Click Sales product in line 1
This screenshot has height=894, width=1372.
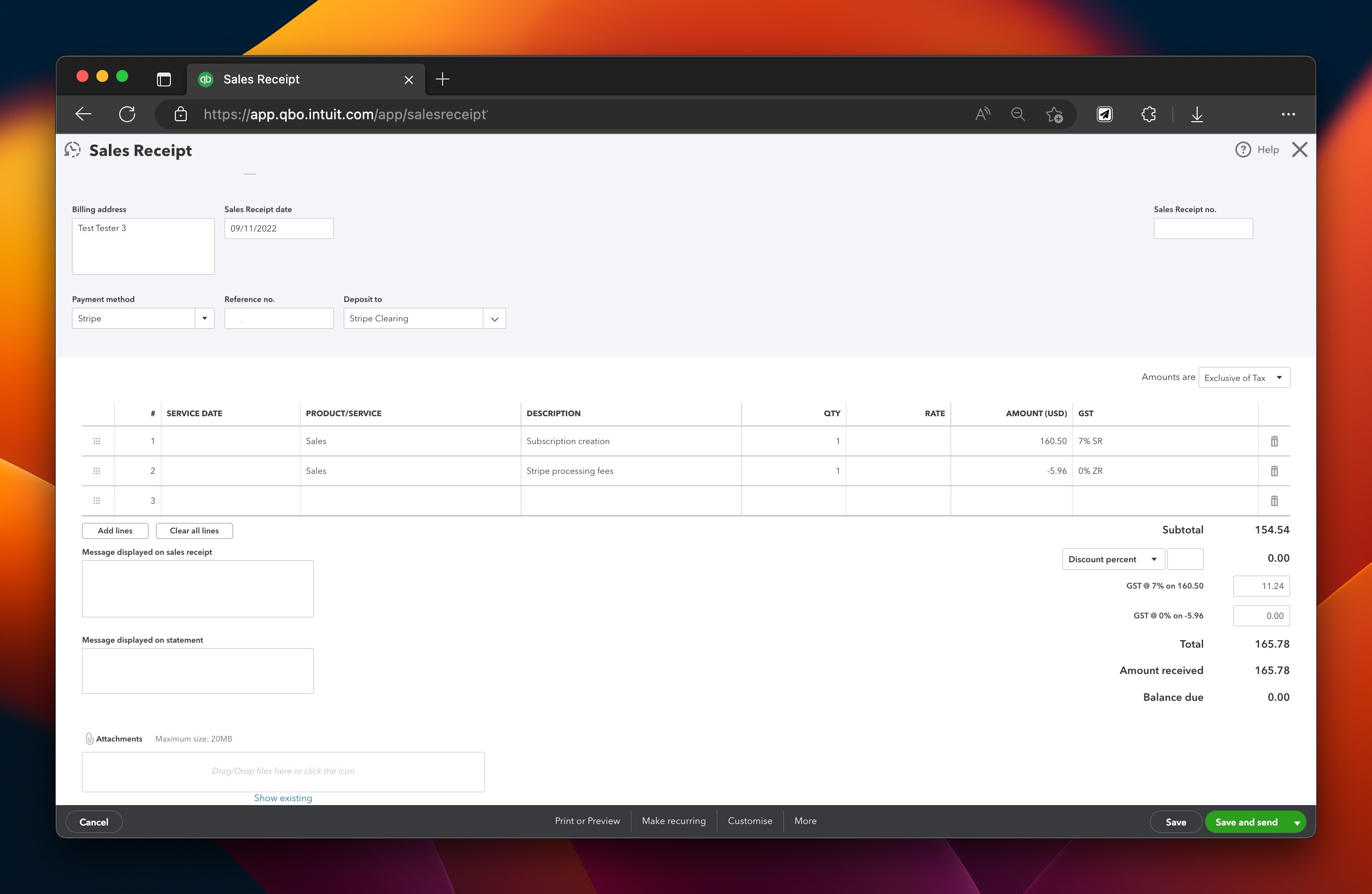coord(410,441)
